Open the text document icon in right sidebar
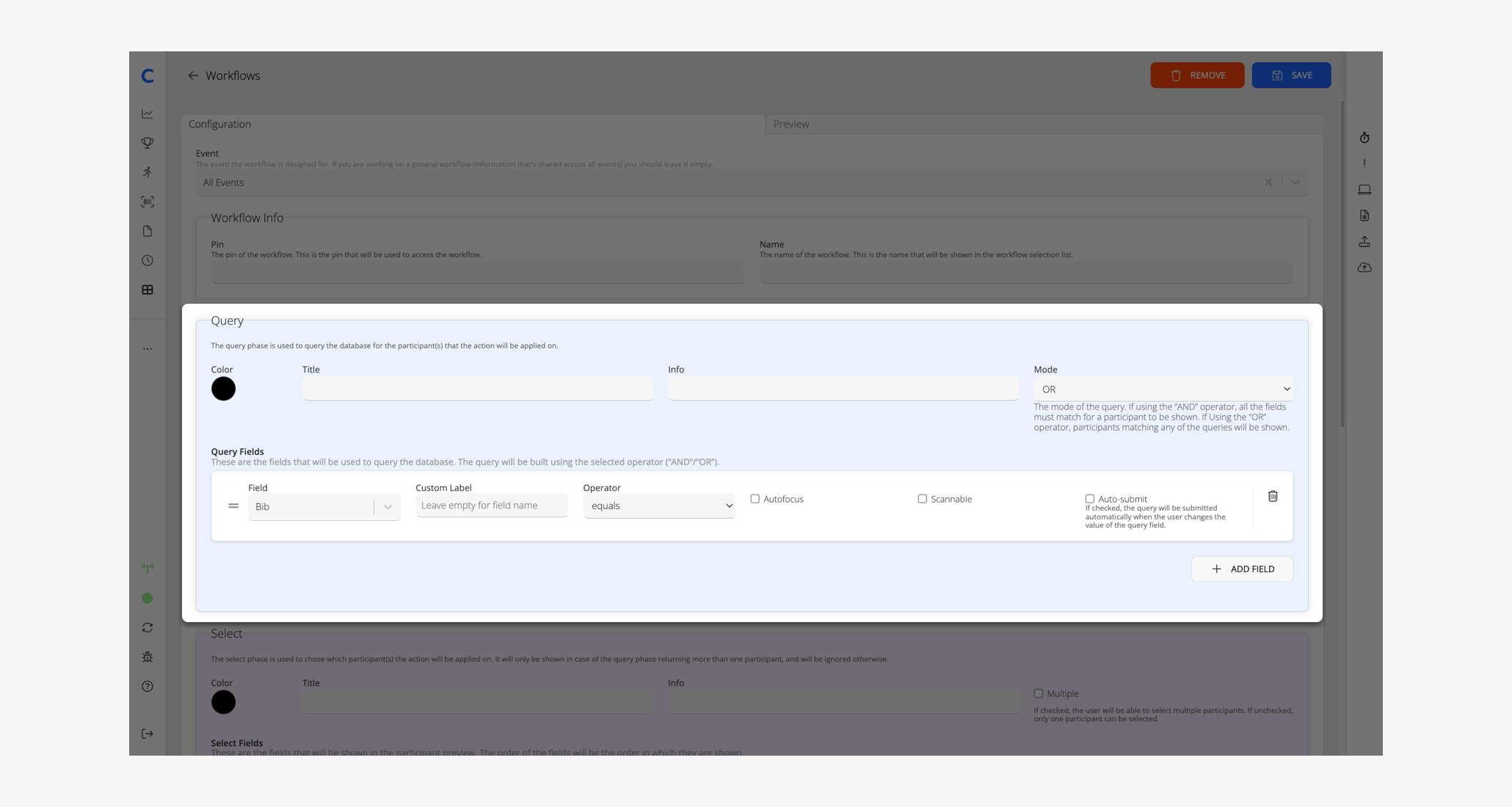 point(1364,216)
